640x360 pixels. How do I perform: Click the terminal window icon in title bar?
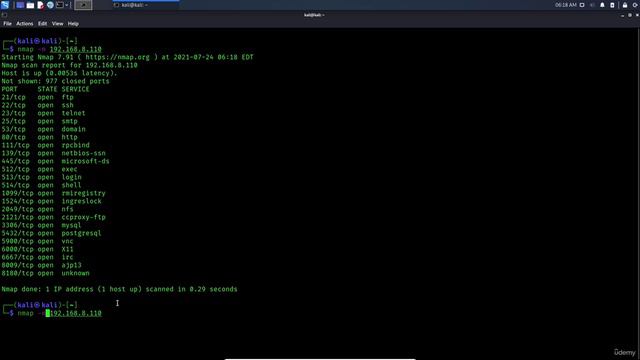[4, 15]
